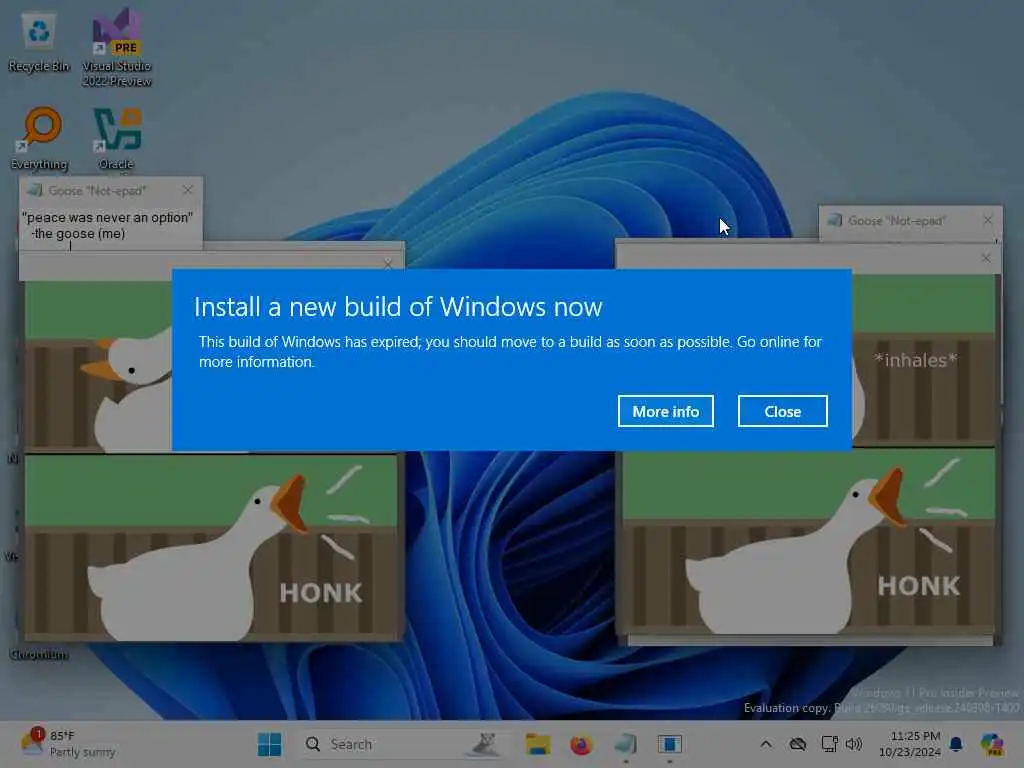Open the notifications bell
Screen dimensions: 1024x768
tap(956, 744)
